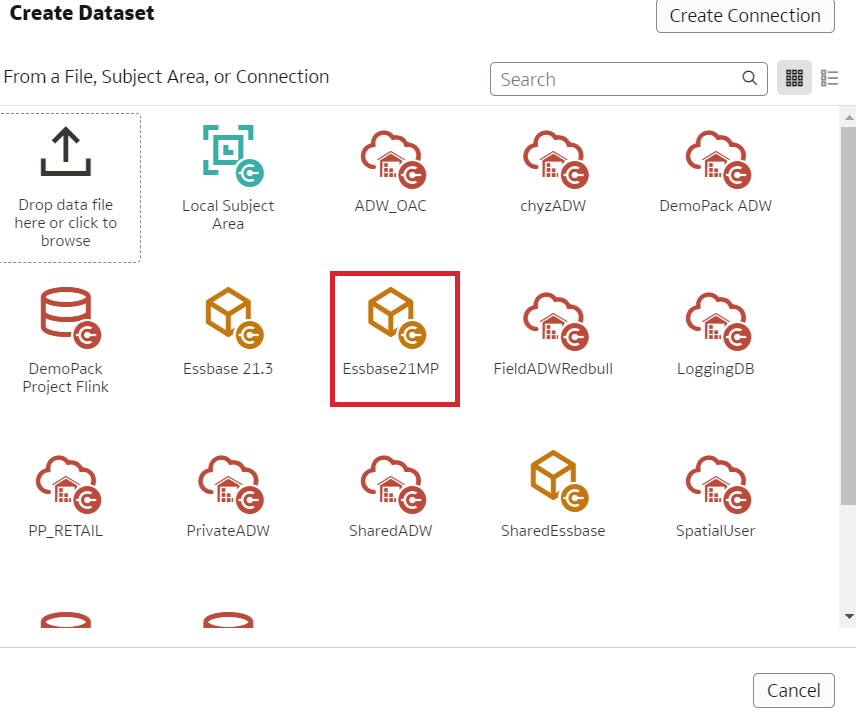
Task: Pick the DemoPack ADW connection
Action: point(715,172)
